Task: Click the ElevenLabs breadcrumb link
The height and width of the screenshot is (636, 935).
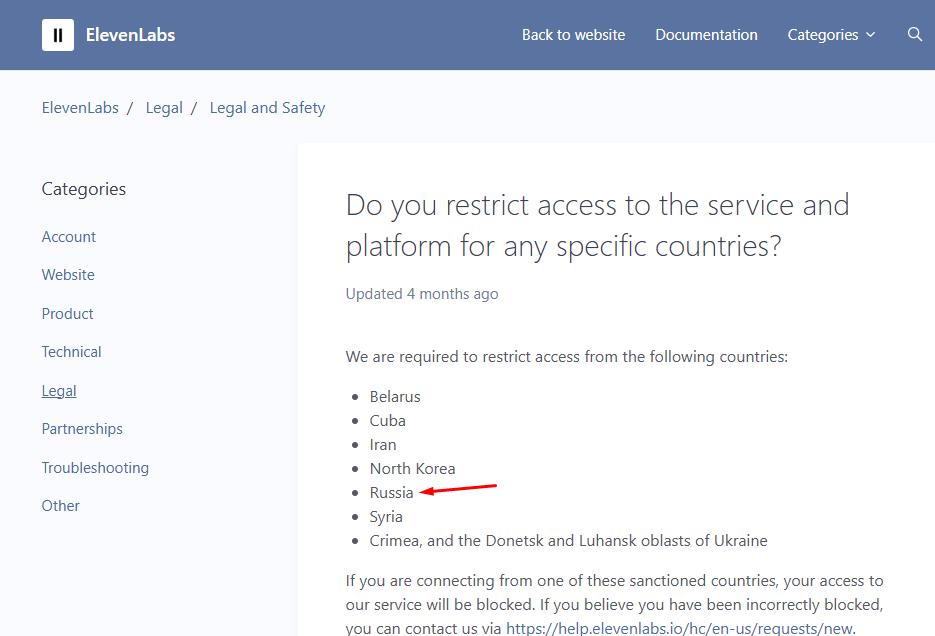Action: point(80,108)
